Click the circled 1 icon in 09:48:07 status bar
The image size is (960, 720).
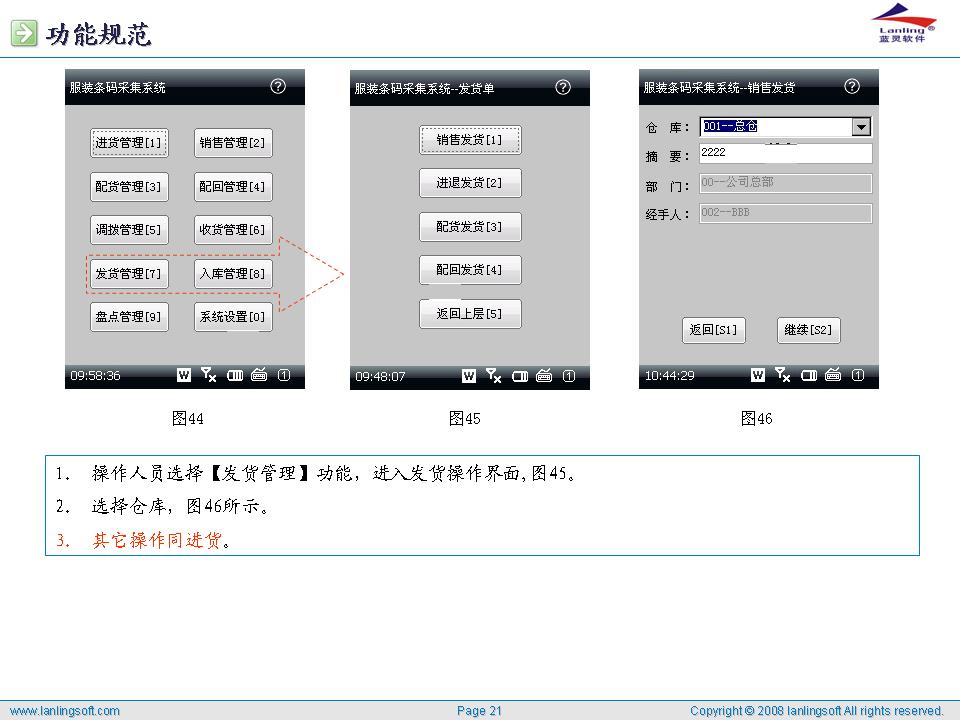[569, 376]
